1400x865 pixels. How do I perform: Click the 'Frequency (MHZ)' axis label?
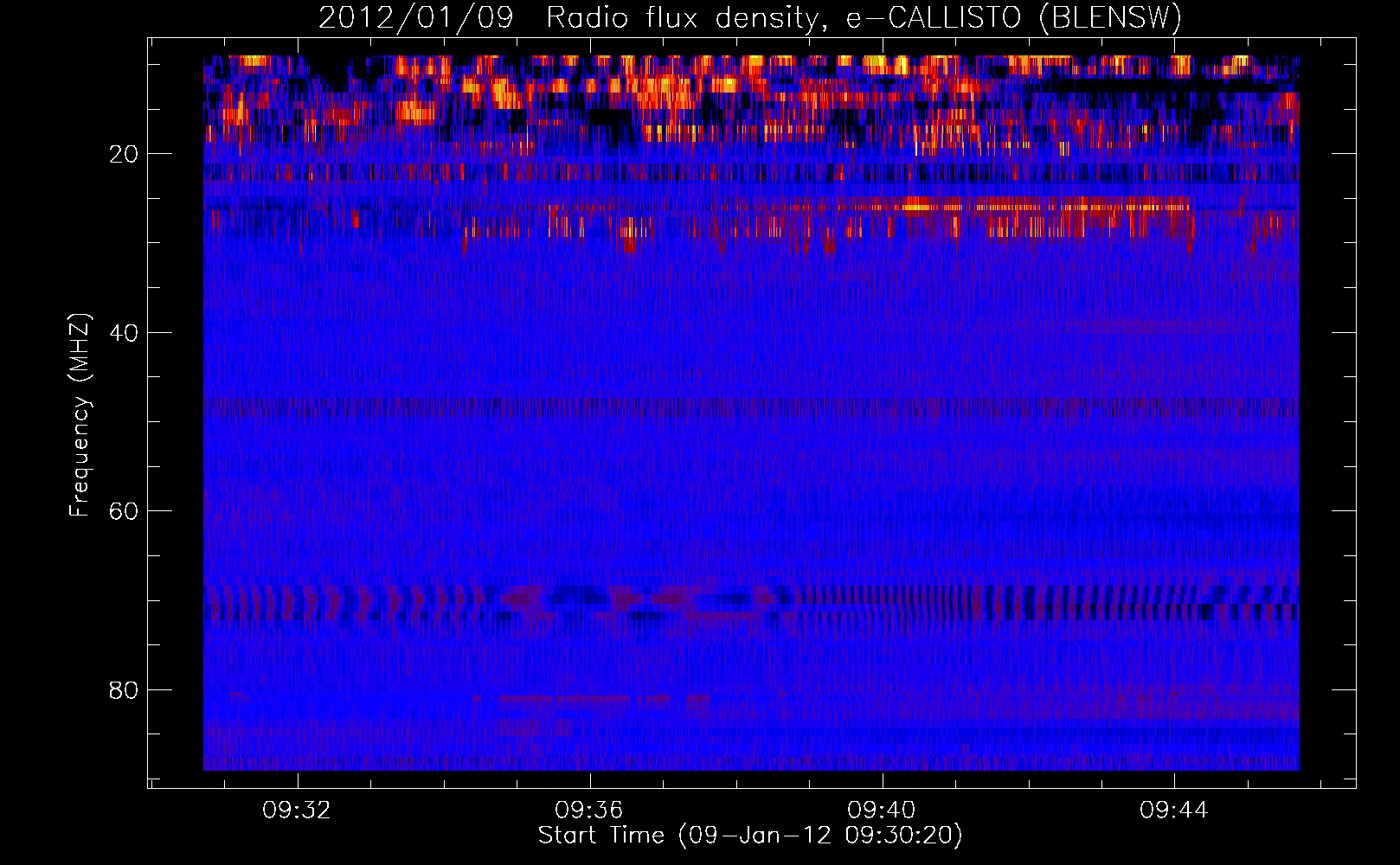click(x=80, y=415)
